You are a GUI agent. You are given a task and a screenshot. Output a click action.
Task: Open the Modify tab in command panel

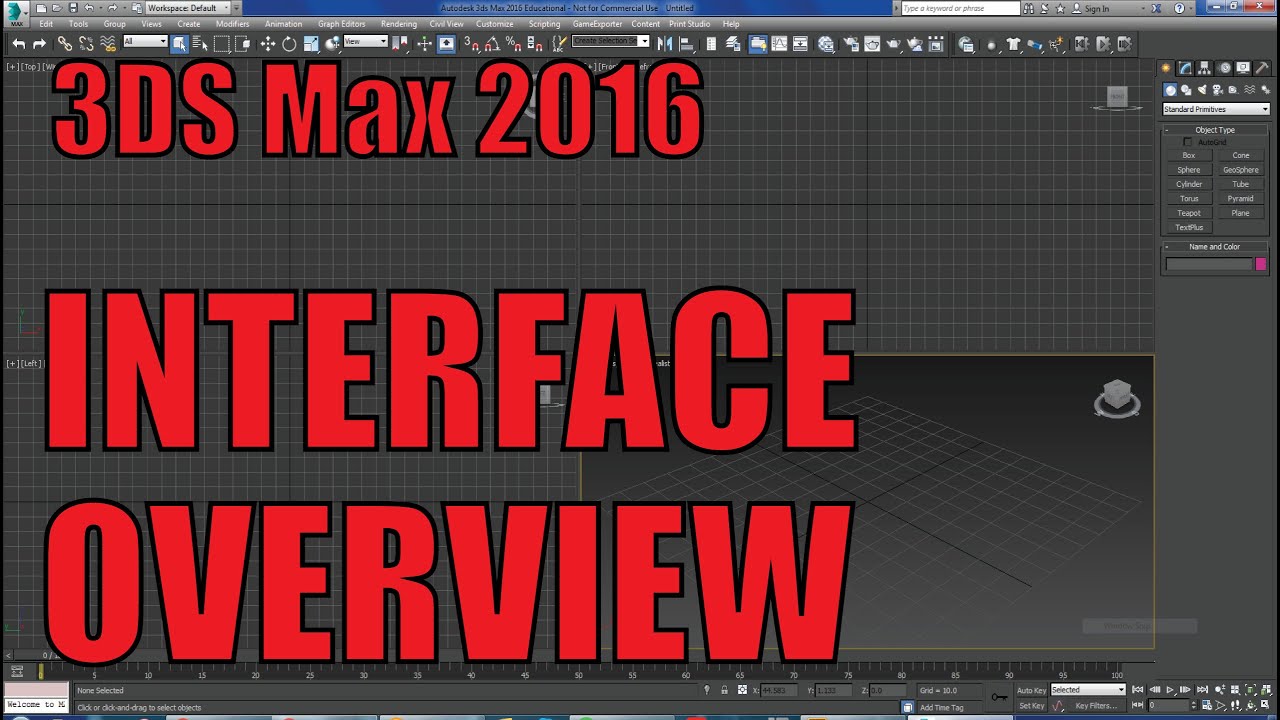point(1185,68)
